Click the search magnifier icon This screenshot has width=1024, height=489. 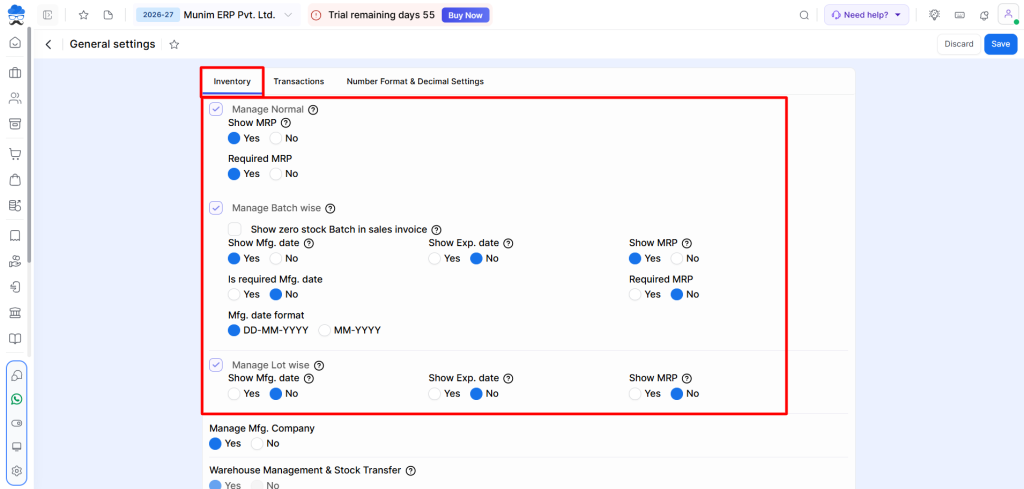coord(805,15)
